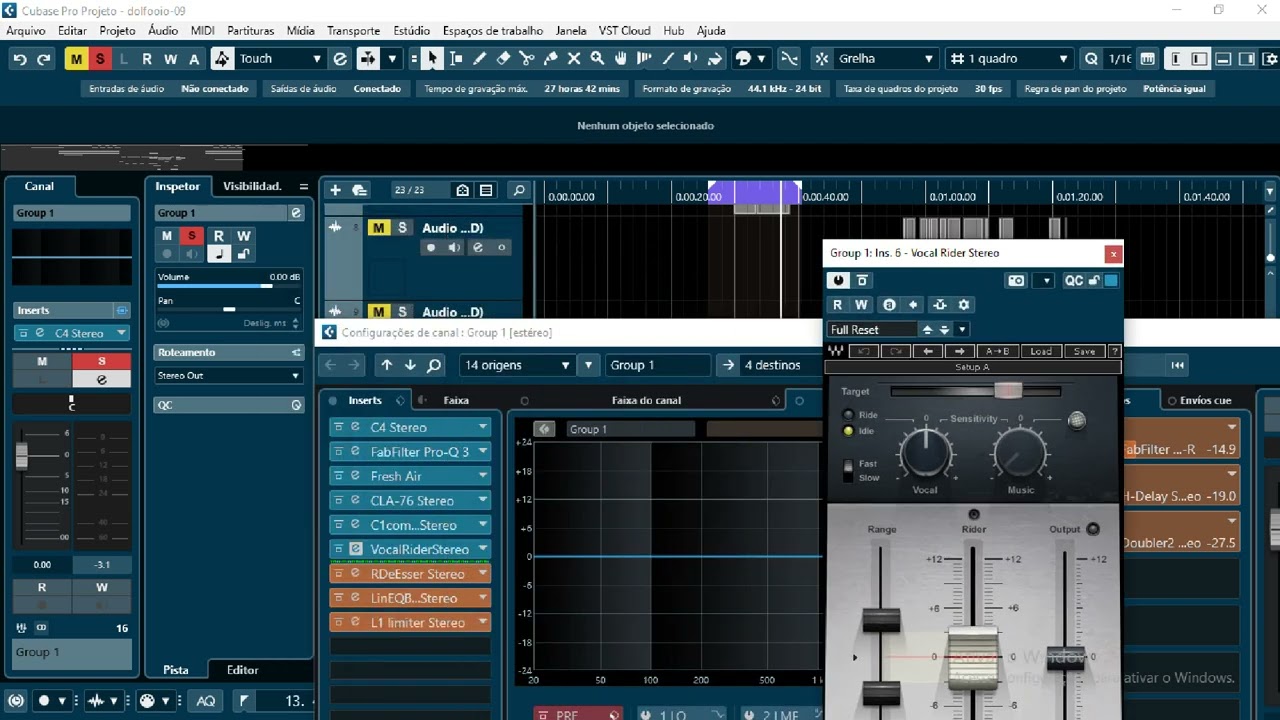Open the Full Reset preset dropdown arrow
1280x720 pixels.
click(962, 329)
